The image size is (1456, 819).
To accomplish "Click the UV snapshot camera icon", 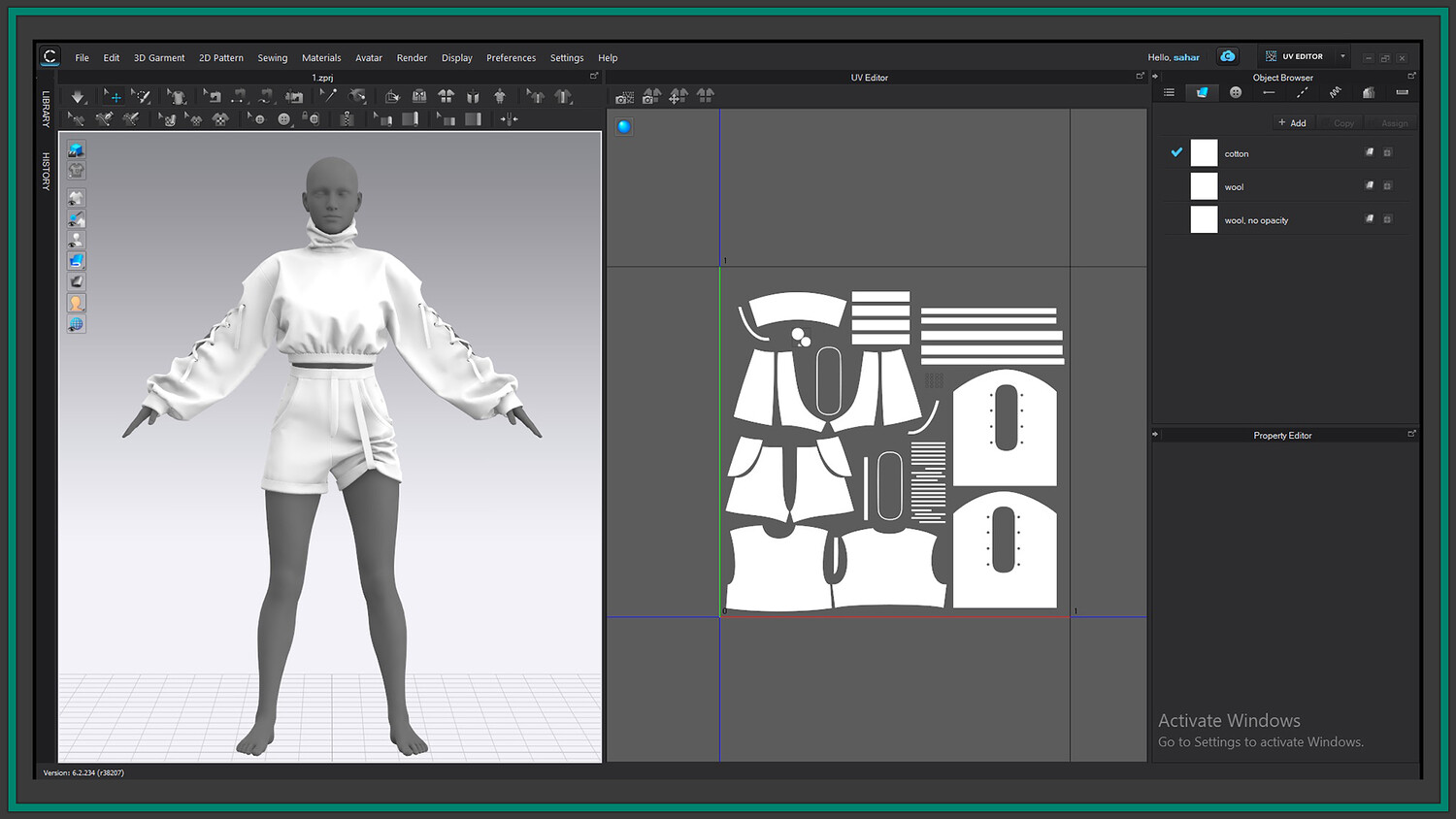I will 624,96.
